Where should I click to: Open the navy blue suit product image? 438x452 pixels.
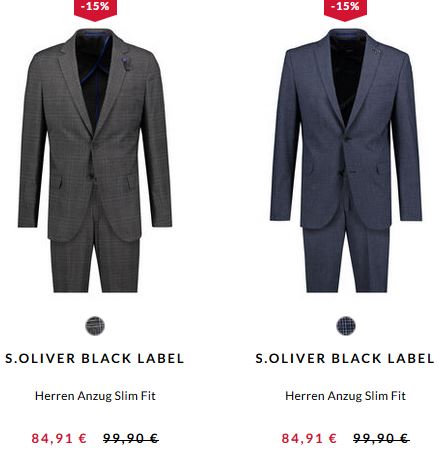pyautogui.click(x=346, y=160)
